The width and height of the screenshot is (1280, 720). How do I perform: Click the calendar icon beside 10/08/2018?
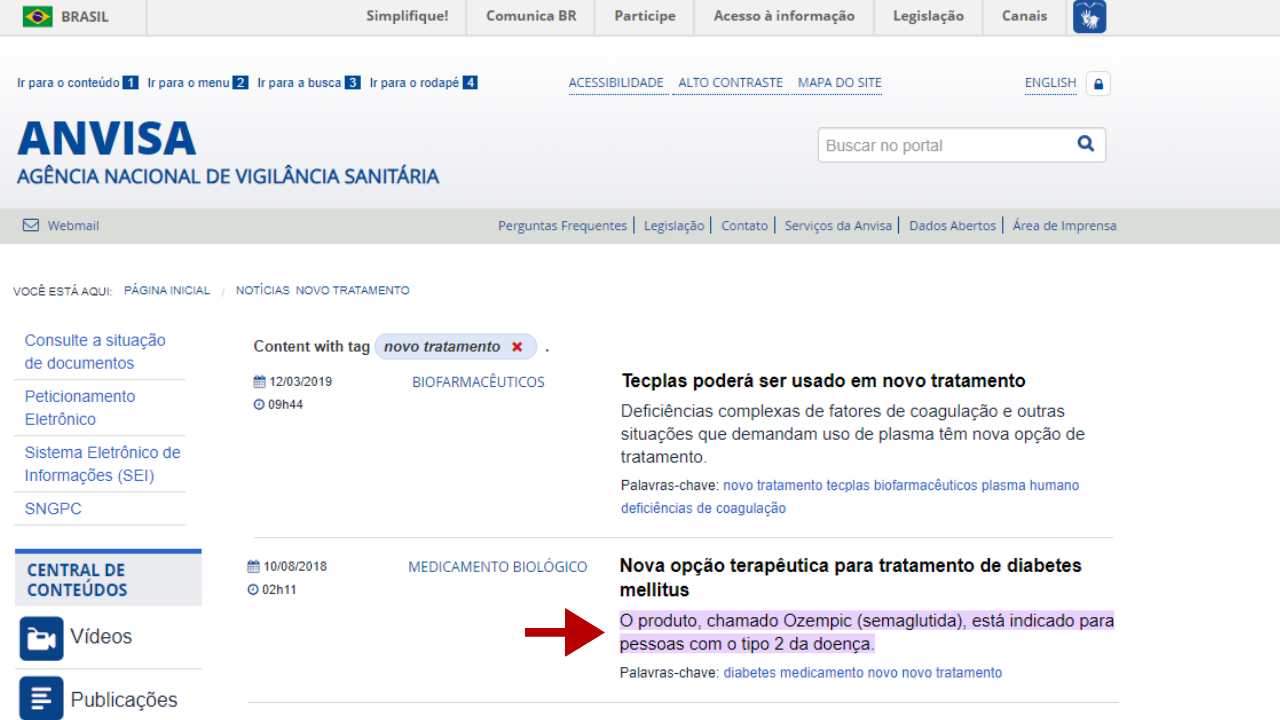click(x=253, y=566)
